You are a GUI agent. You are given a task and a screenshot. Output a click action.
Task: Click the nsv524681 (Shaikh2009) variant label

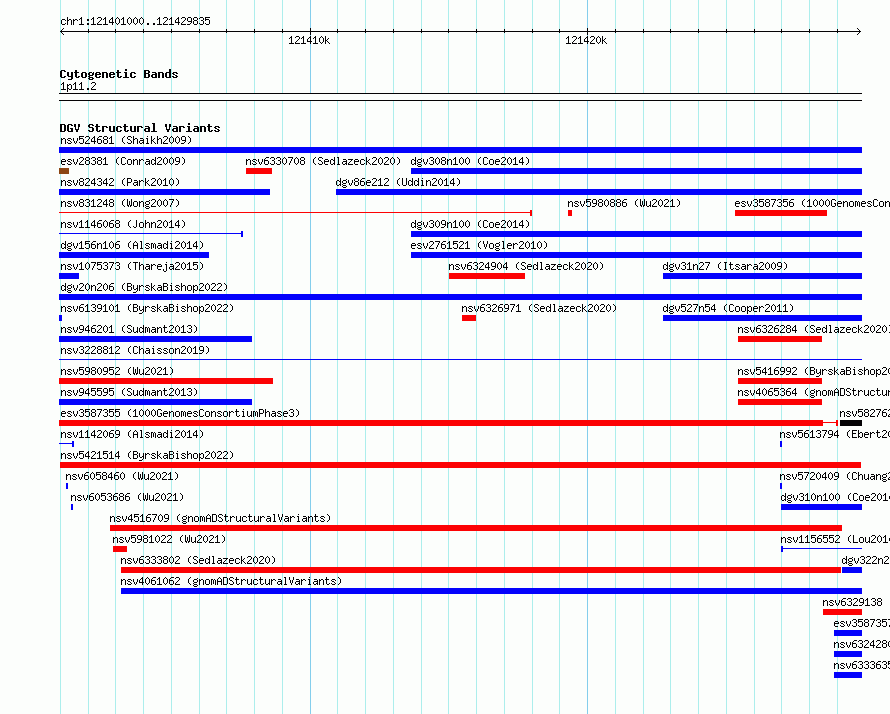pos(126,140)
